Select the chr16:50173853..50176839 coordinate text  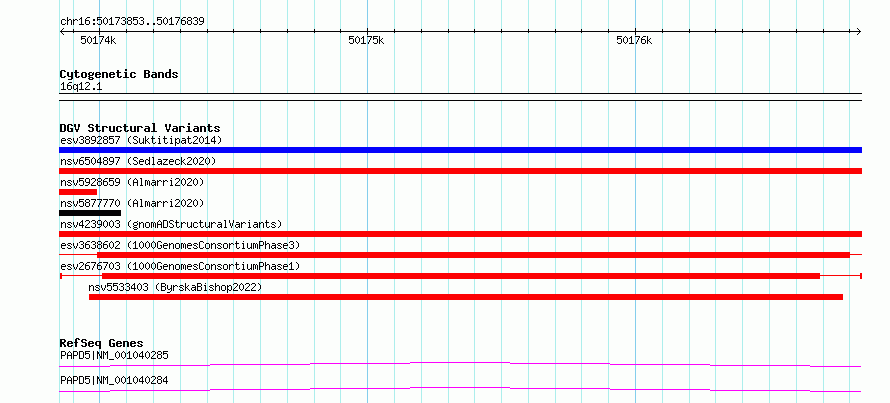tap(132, 22)
